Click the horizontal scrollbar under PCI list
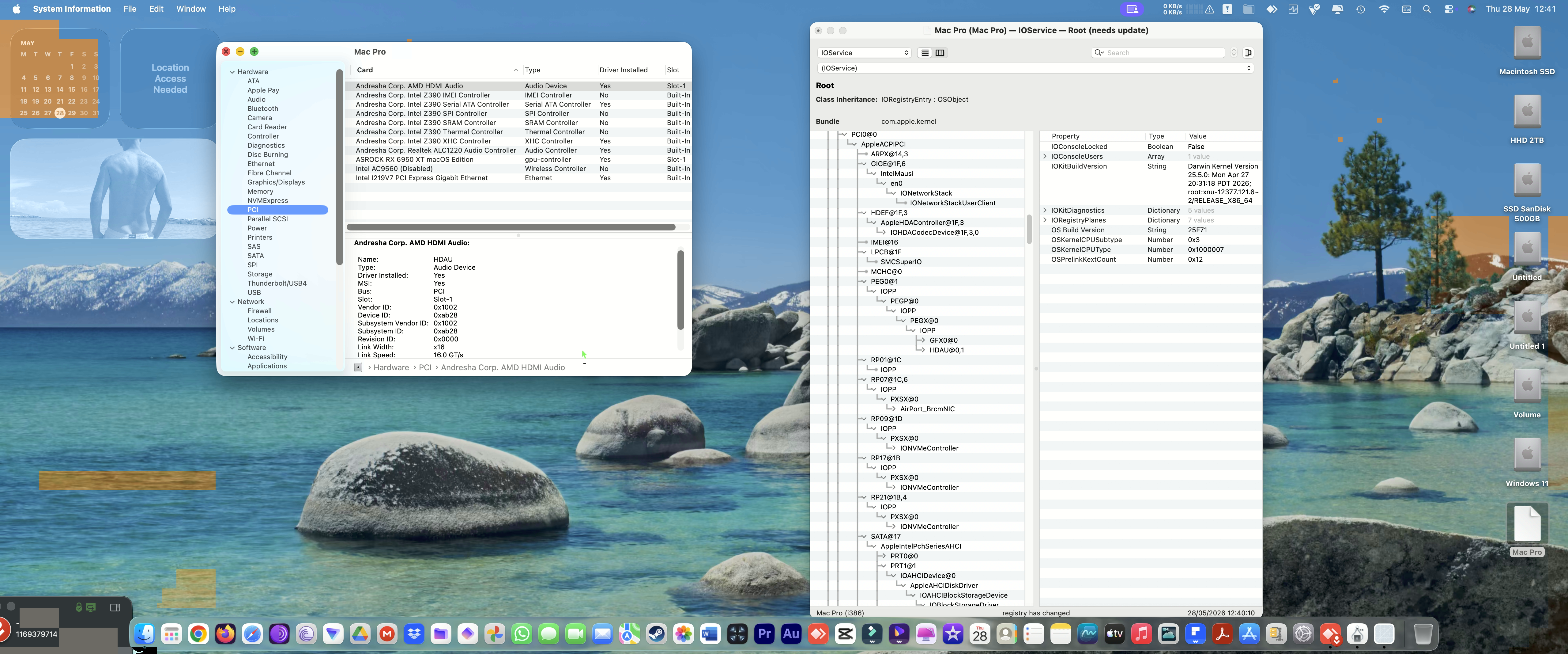 (511, 227)
